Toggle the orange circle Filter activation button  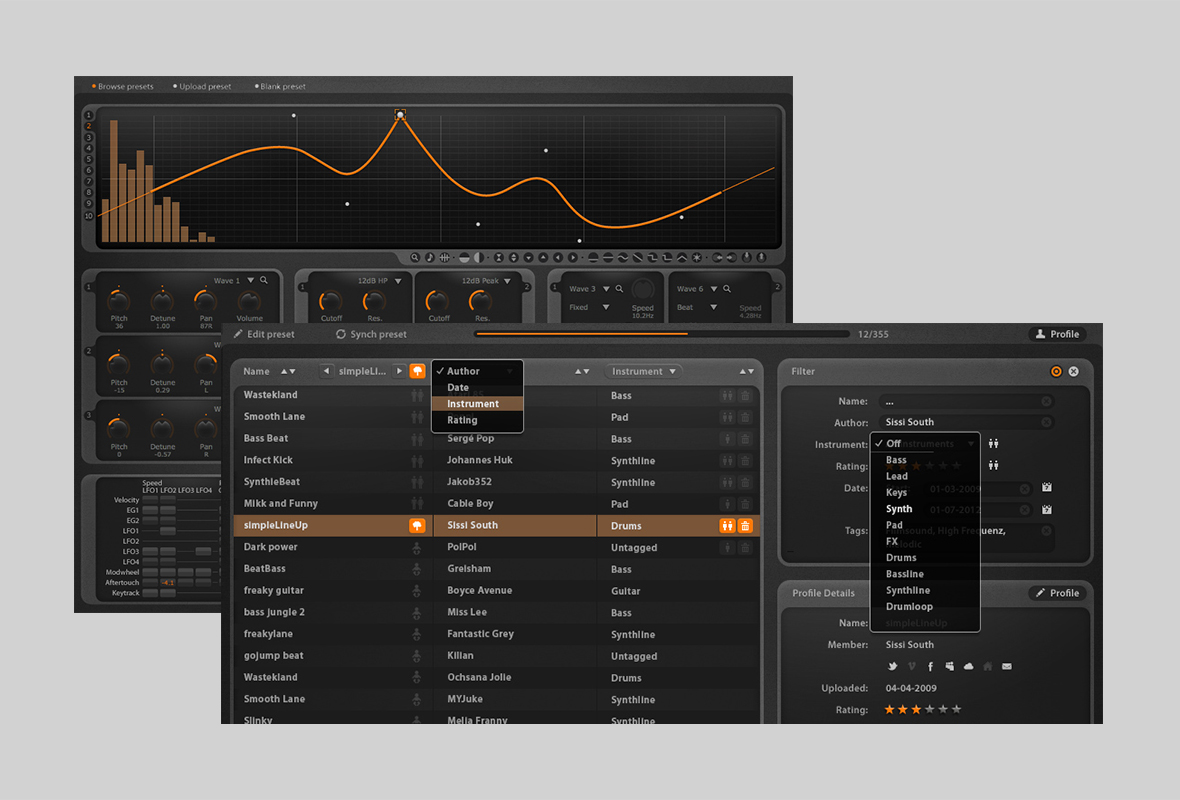click(x=1056, y=371)
